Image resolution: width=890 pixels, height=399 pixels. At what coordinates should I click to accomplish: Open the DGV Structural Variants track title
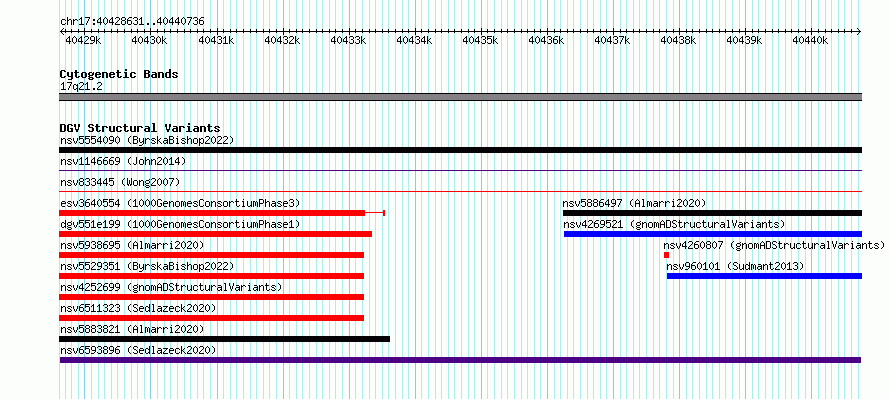pyautogui.click(x=140, y=128)
